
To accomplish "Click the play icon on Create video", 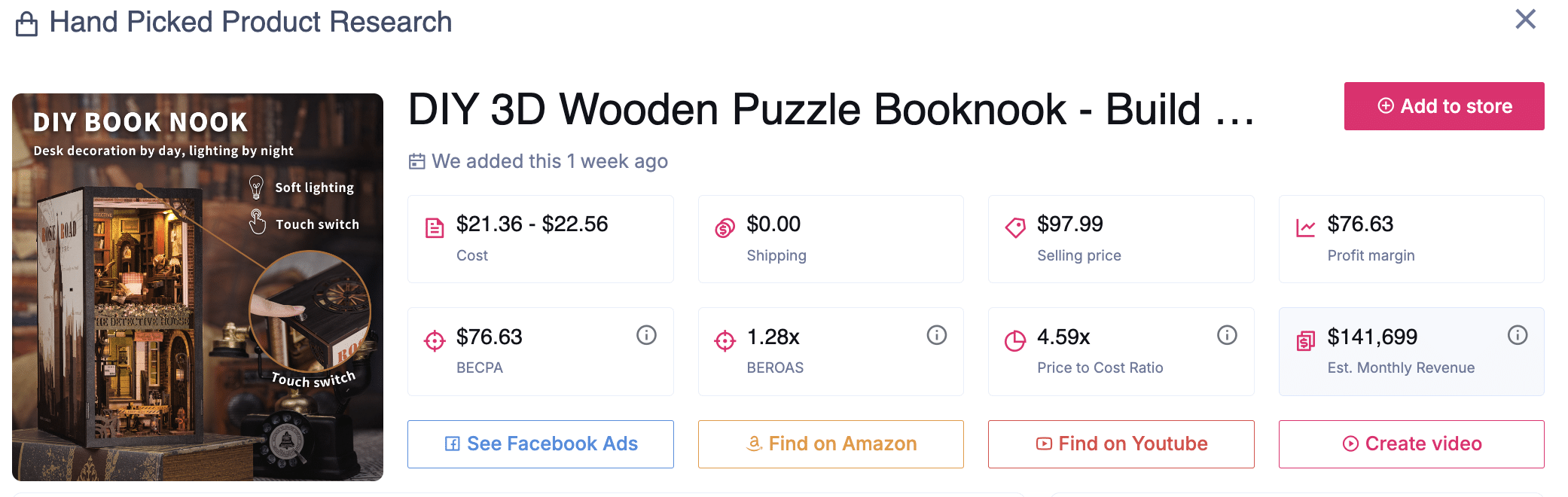I will coord(1349,444).
